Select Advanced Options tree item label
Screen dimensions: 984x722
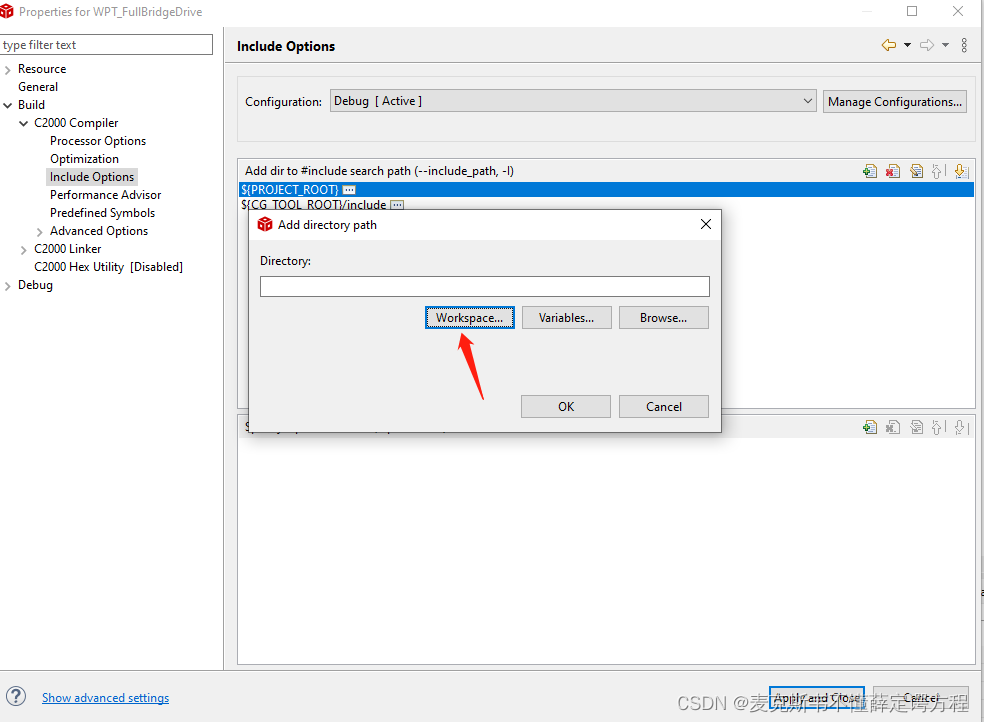click(x=99, y=231)
